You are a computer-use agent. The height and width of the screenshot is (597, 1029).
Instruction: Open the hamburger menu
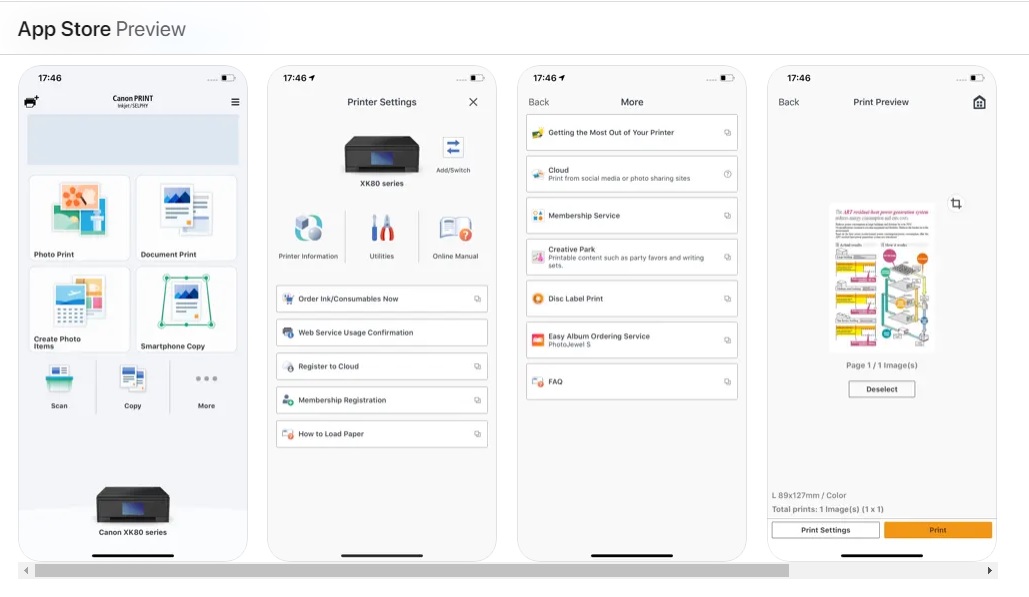click(x=235, y=102)
